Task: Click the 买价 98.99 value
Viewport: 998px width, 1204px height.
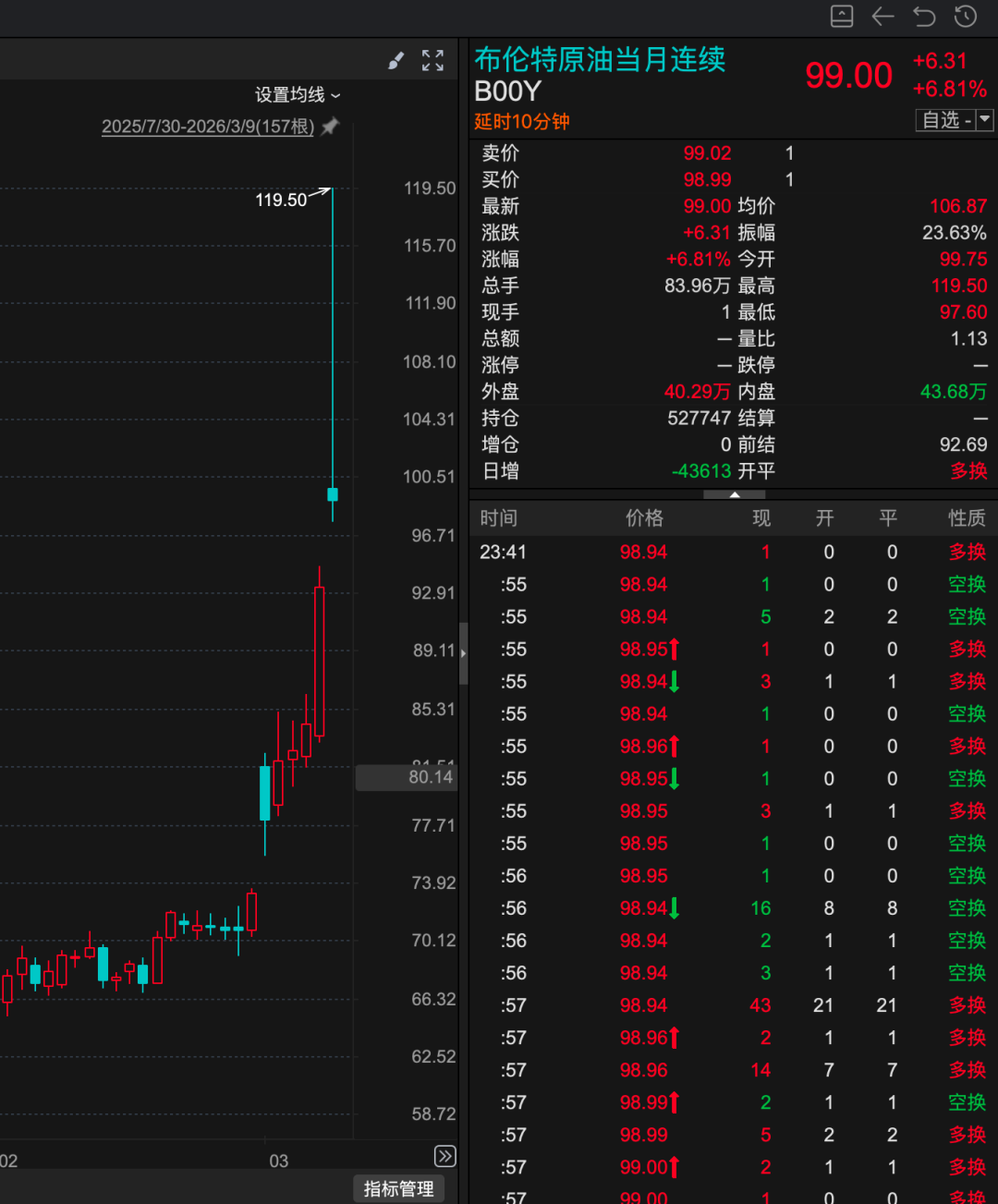Action: click(x=707, y=179)
